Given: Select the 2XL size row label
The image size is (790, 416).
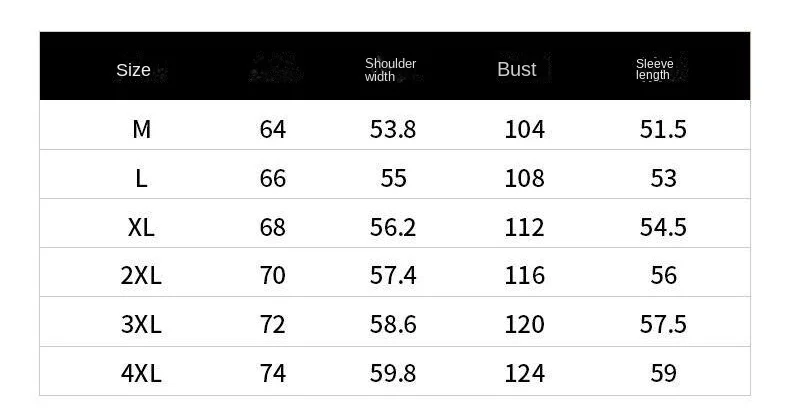Looking at the screenshot, I should click(141, 275).
